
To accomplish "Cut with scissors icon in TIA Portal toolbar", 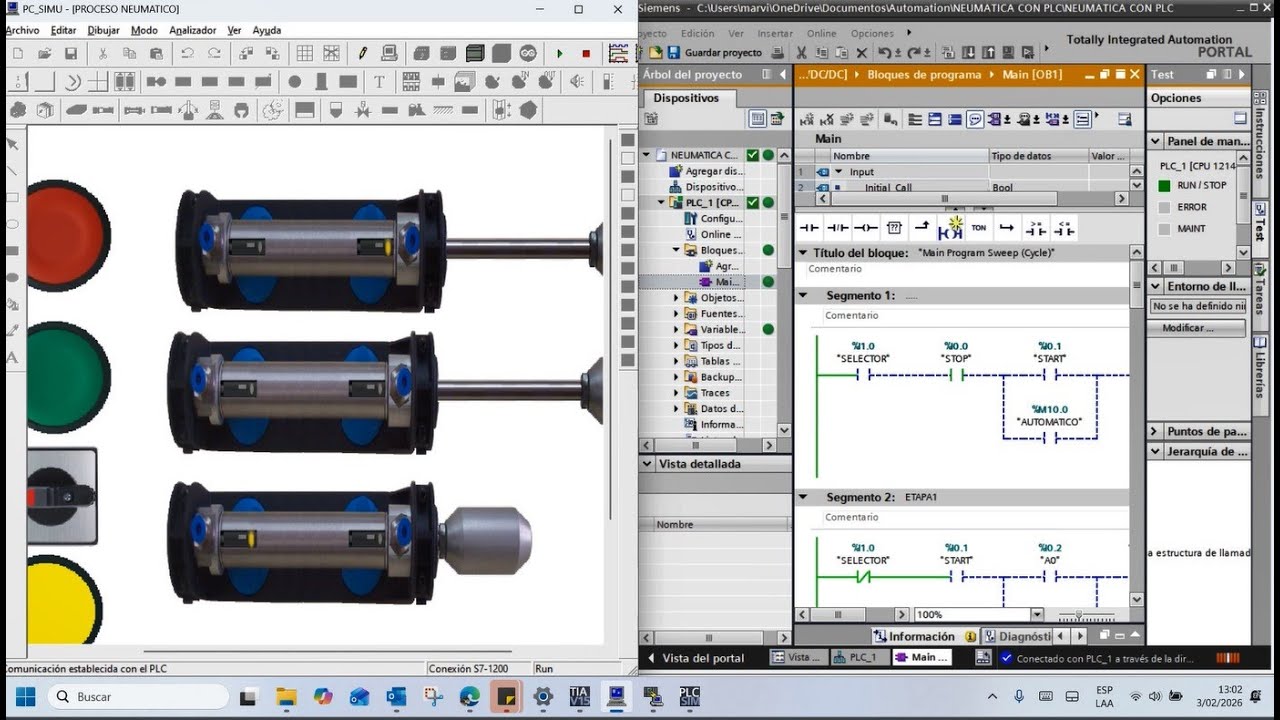I will point(801,52).
